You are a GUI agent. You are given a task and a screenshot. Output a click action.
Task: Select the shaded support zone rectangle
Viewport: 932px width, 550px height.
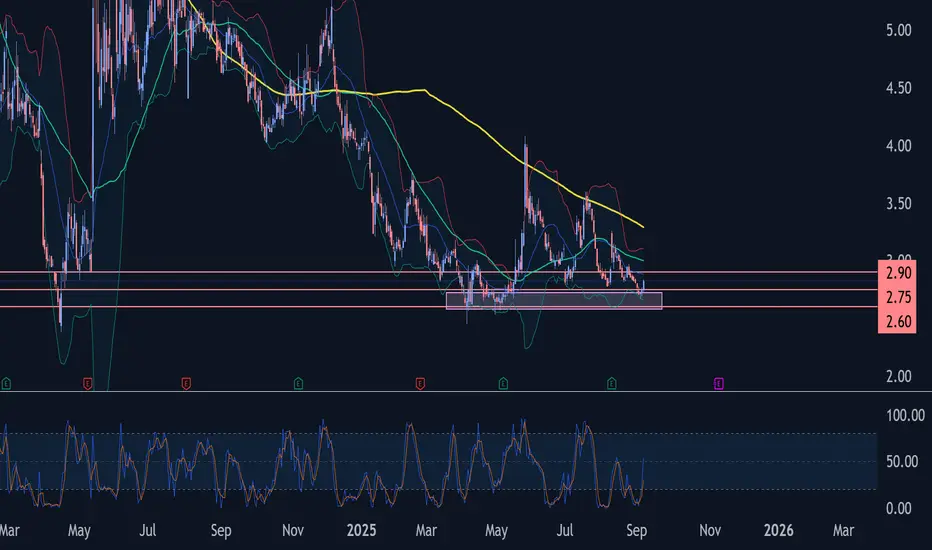point(554,300)
